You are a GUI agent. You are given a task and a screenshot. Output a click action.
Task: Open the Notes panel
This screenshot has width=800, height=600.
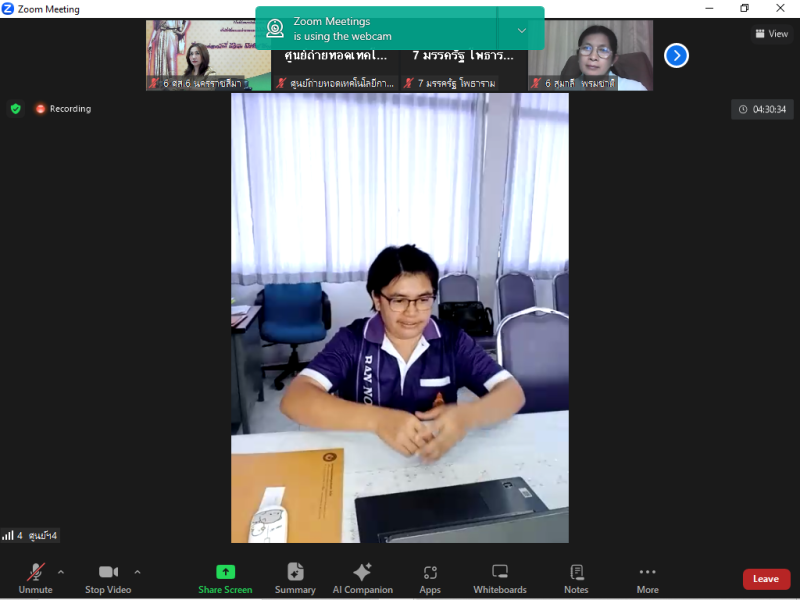click(x=576, y=578)
